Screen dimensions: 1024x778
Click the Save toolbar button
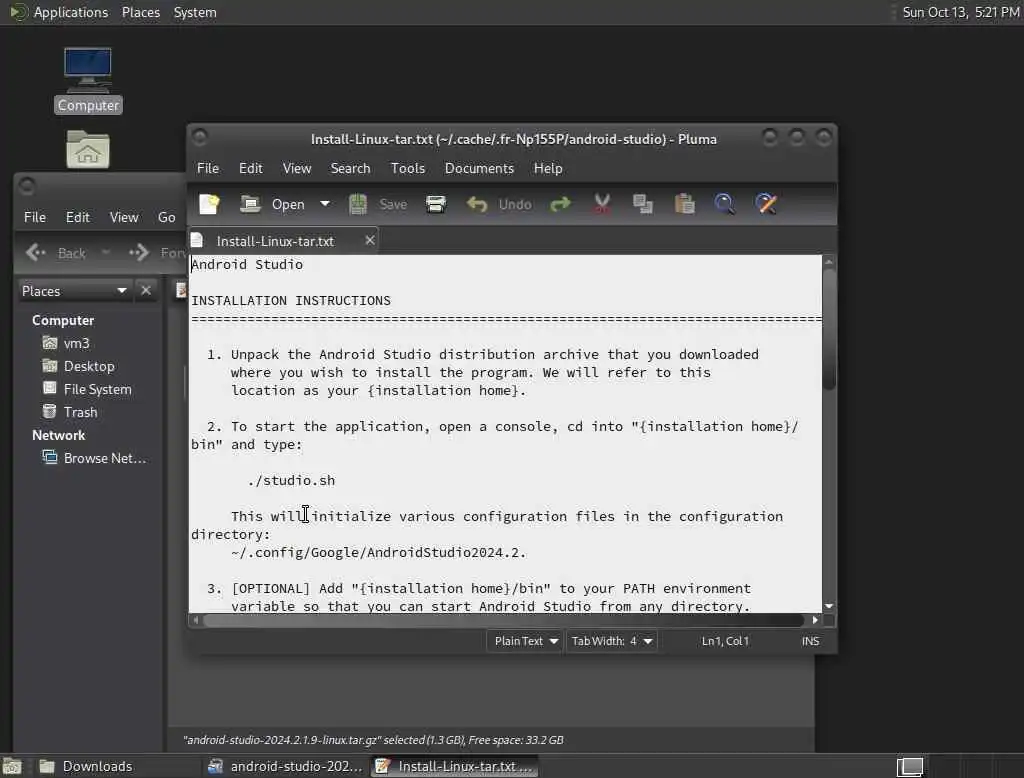(x=377, y=204)
